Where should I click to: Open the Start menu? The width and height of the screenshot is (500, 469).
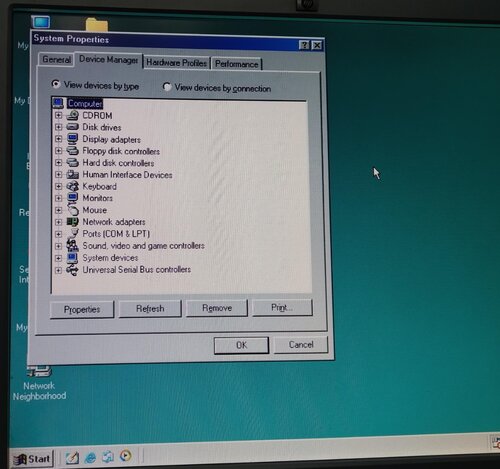(x=32, y=459)
